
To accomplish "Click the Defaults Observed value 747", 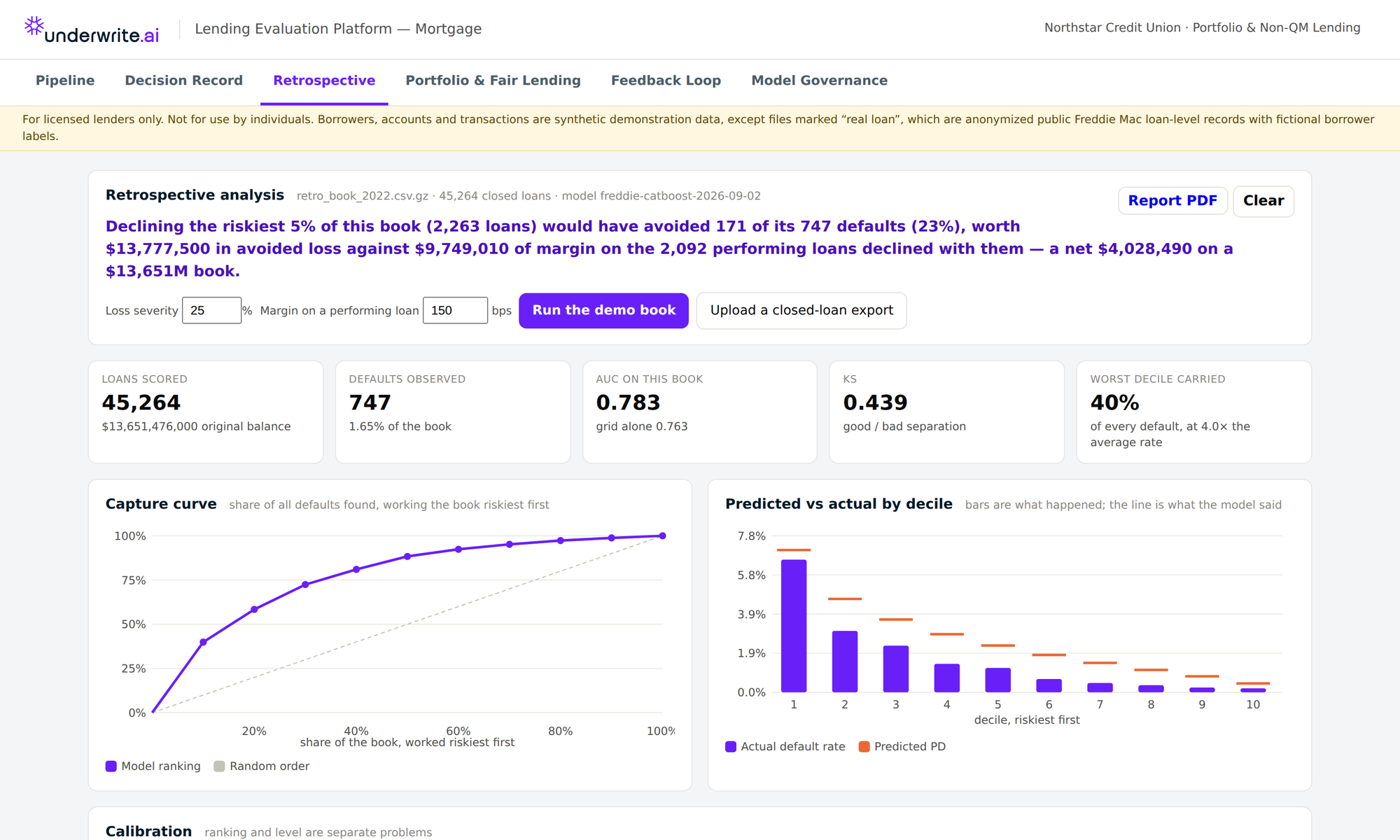I will point(370,402).
